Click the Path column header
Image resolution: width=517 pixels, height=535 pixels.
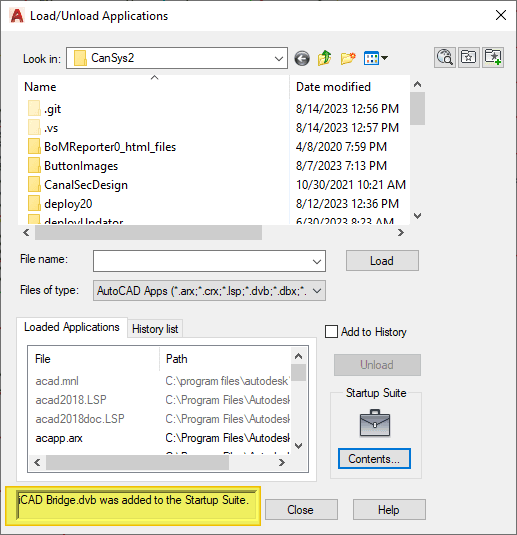click(x=225, y=359)
